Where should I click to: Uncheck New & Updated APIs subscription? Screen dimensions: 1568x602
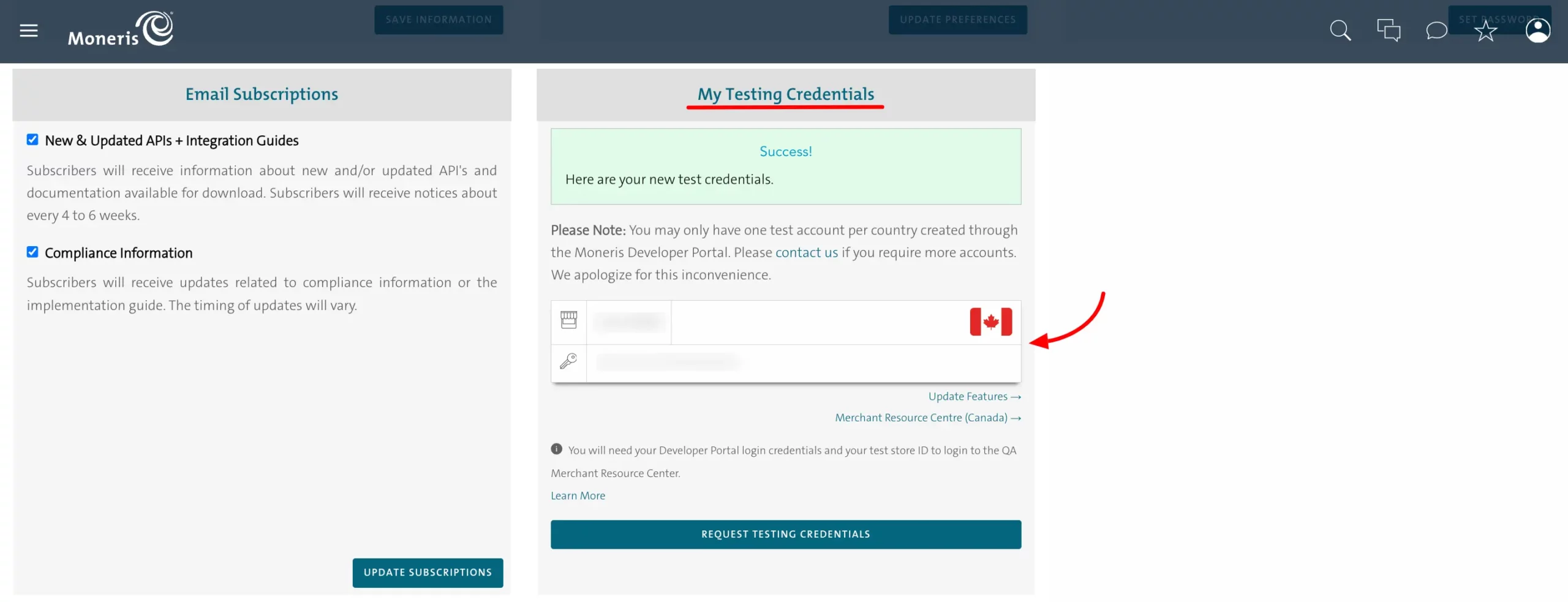[x=32, y=140]
